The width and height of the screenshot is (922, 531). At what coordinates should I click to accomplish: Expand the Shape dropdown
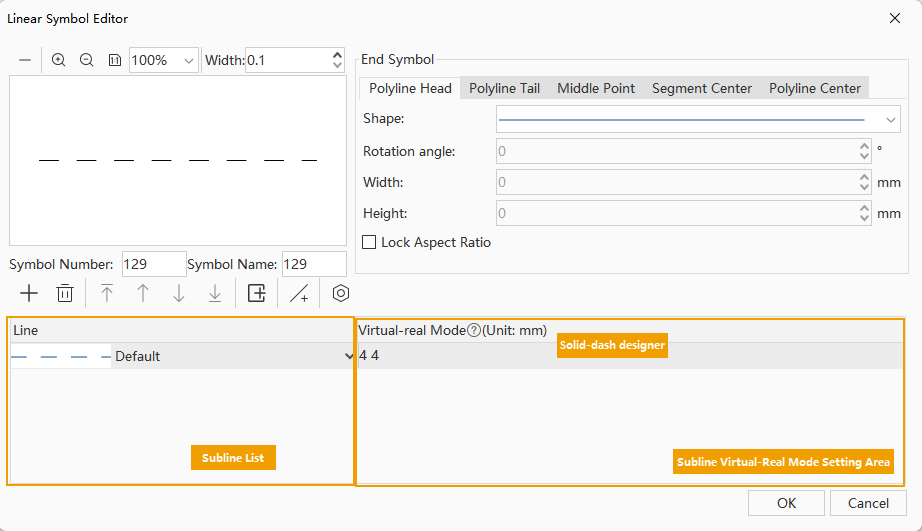coord(891,119)
